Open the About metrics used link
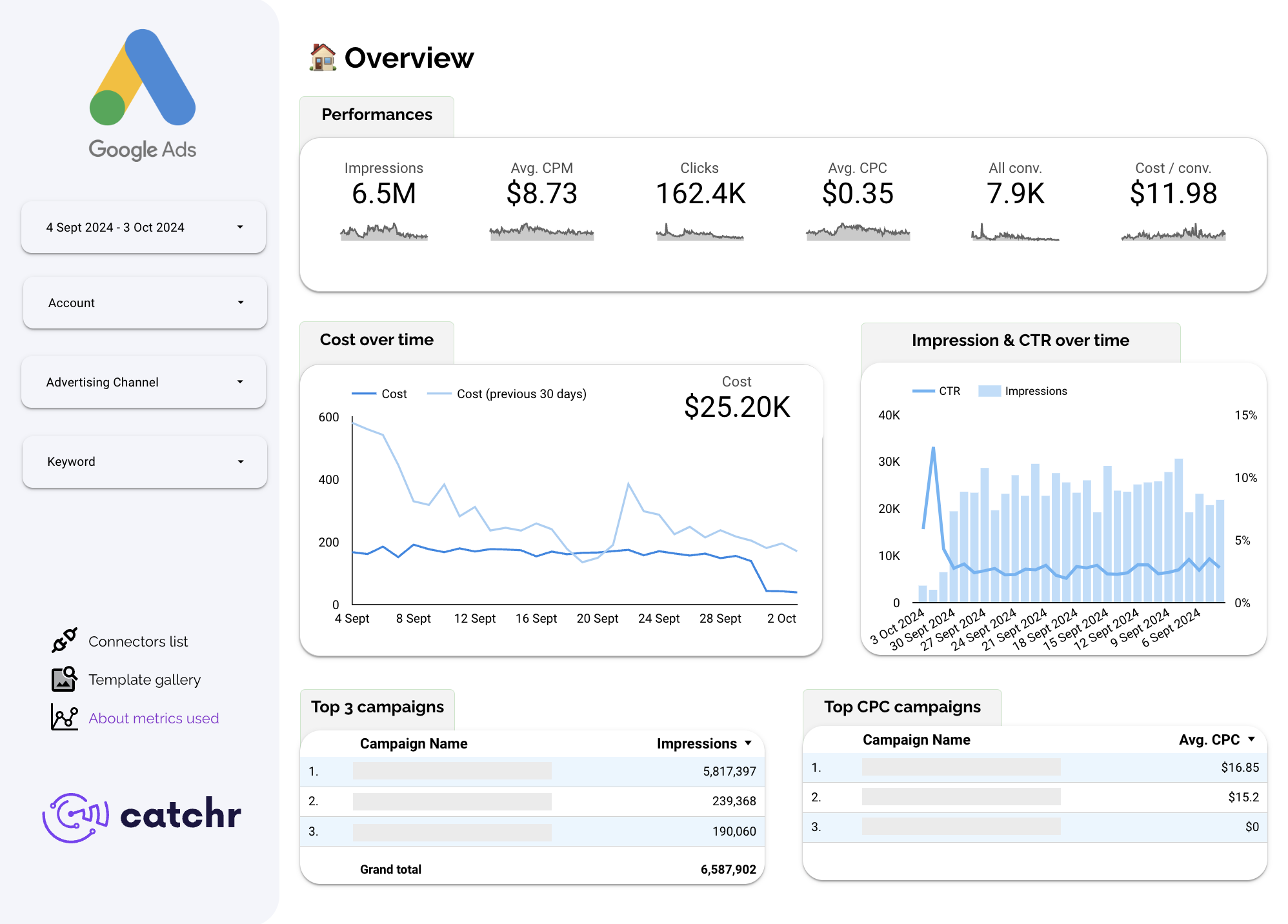Screen dimensions: 1288x924 coord(153,718)
